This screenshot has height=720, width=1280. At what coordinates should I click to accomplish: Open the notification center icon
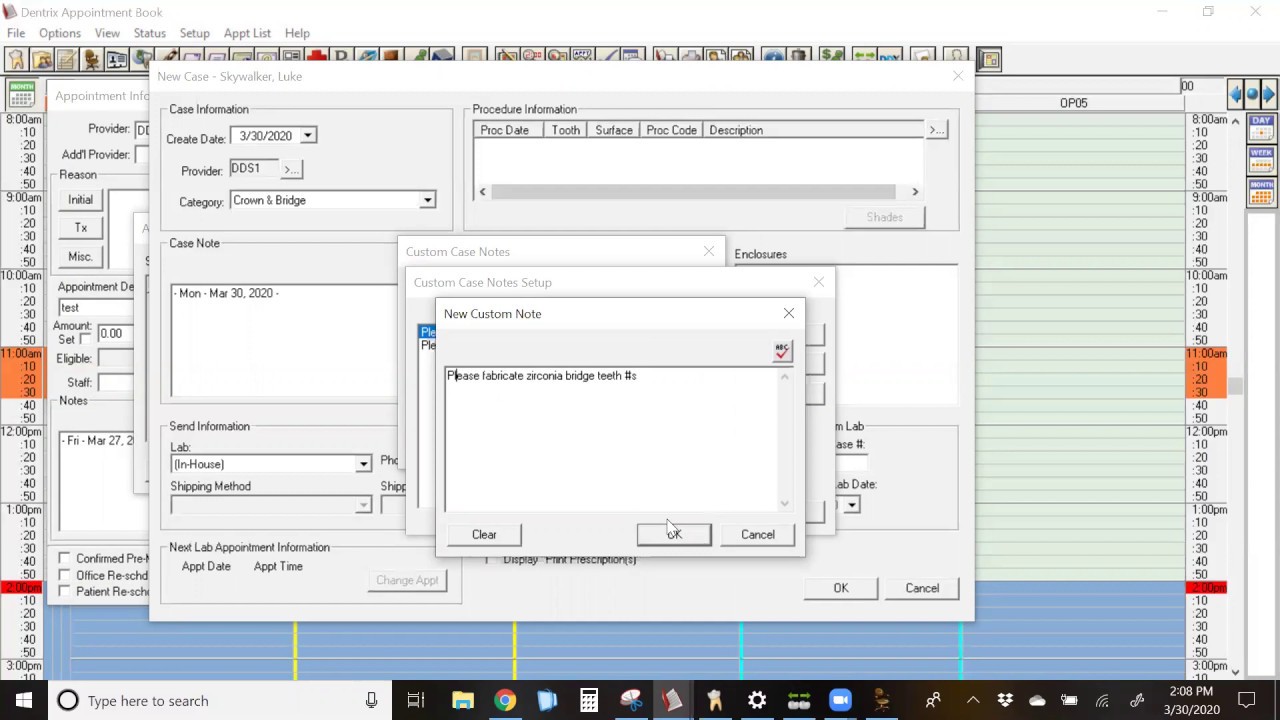click(1247, 700)
